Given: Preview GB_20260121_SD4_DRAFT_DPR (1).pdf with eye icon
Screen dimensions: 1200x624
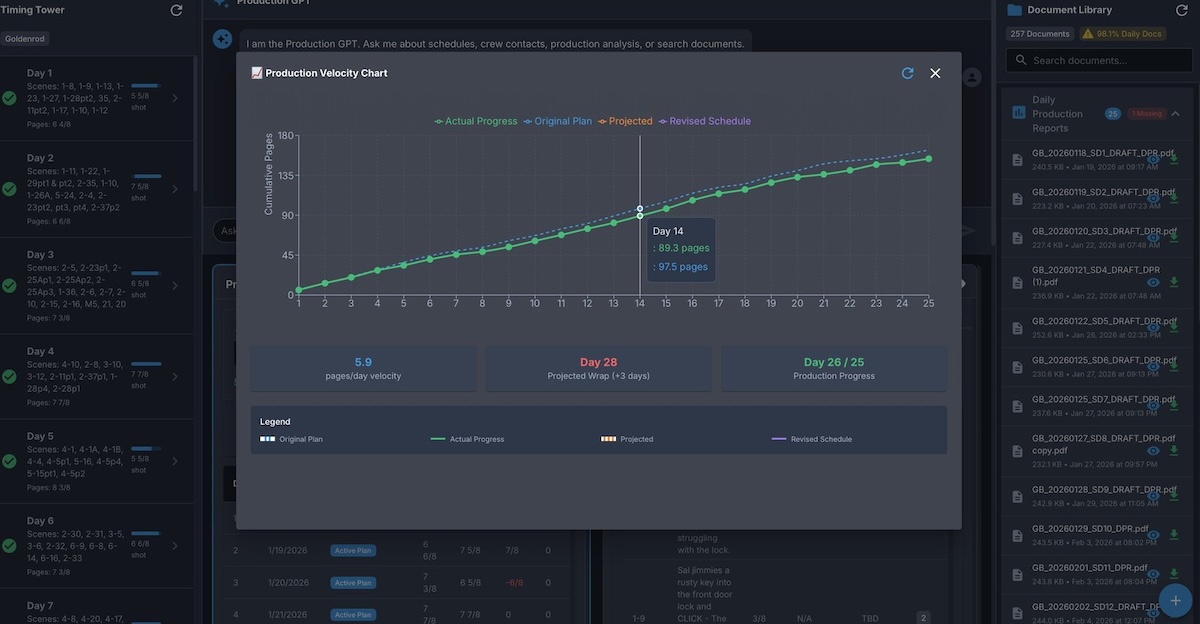Looking at the screenshot, I should (x=1153, y=283).
